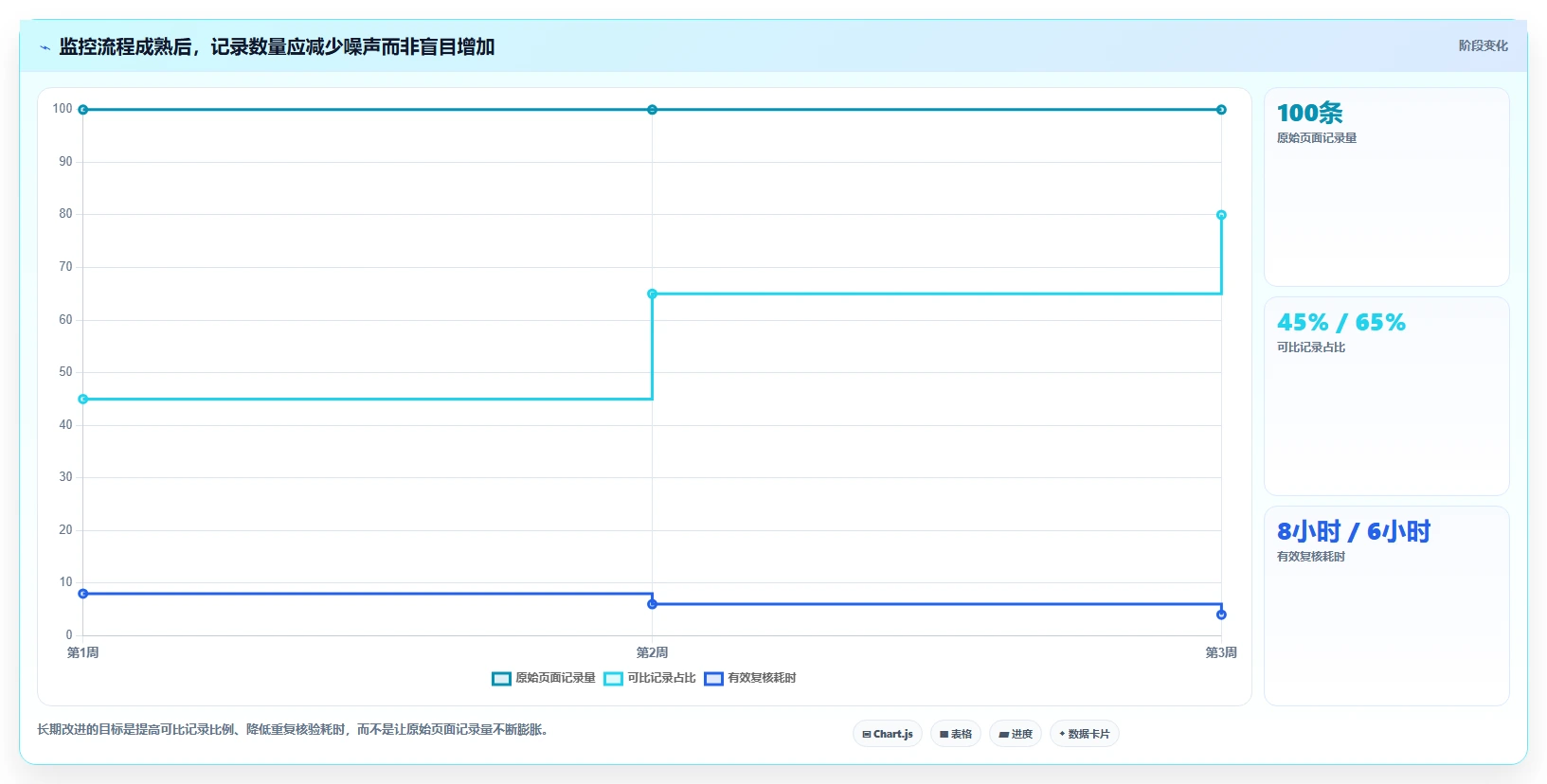Click the 45% / 65% data card value
Viewport: 1547px width, 784px height.
pos(1340,322)
